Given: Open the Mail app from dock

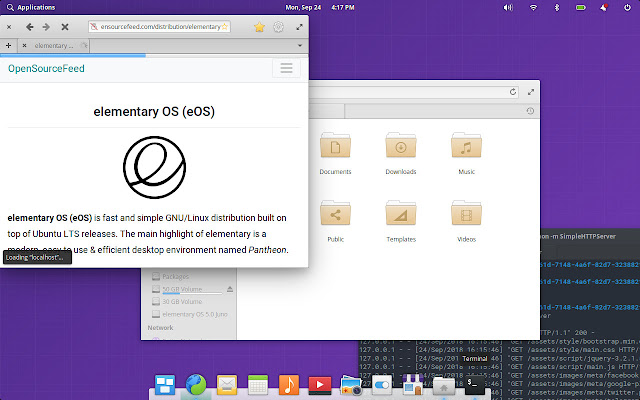Looking at the screenshot, I should tap(227, 384).
